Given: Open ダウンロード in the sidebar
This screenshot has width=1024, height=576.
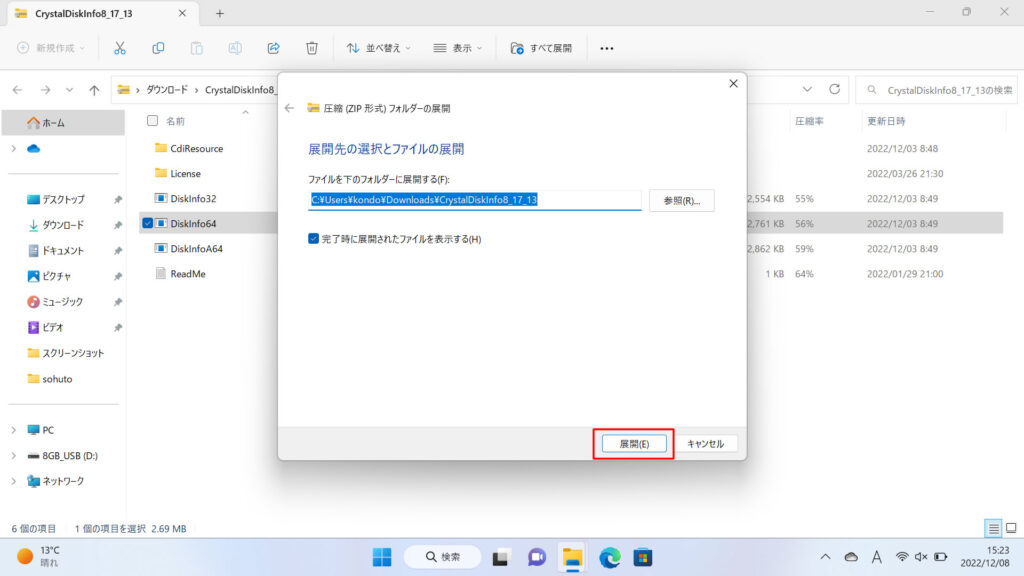Looking at the screenshot, I should [64, 225].
